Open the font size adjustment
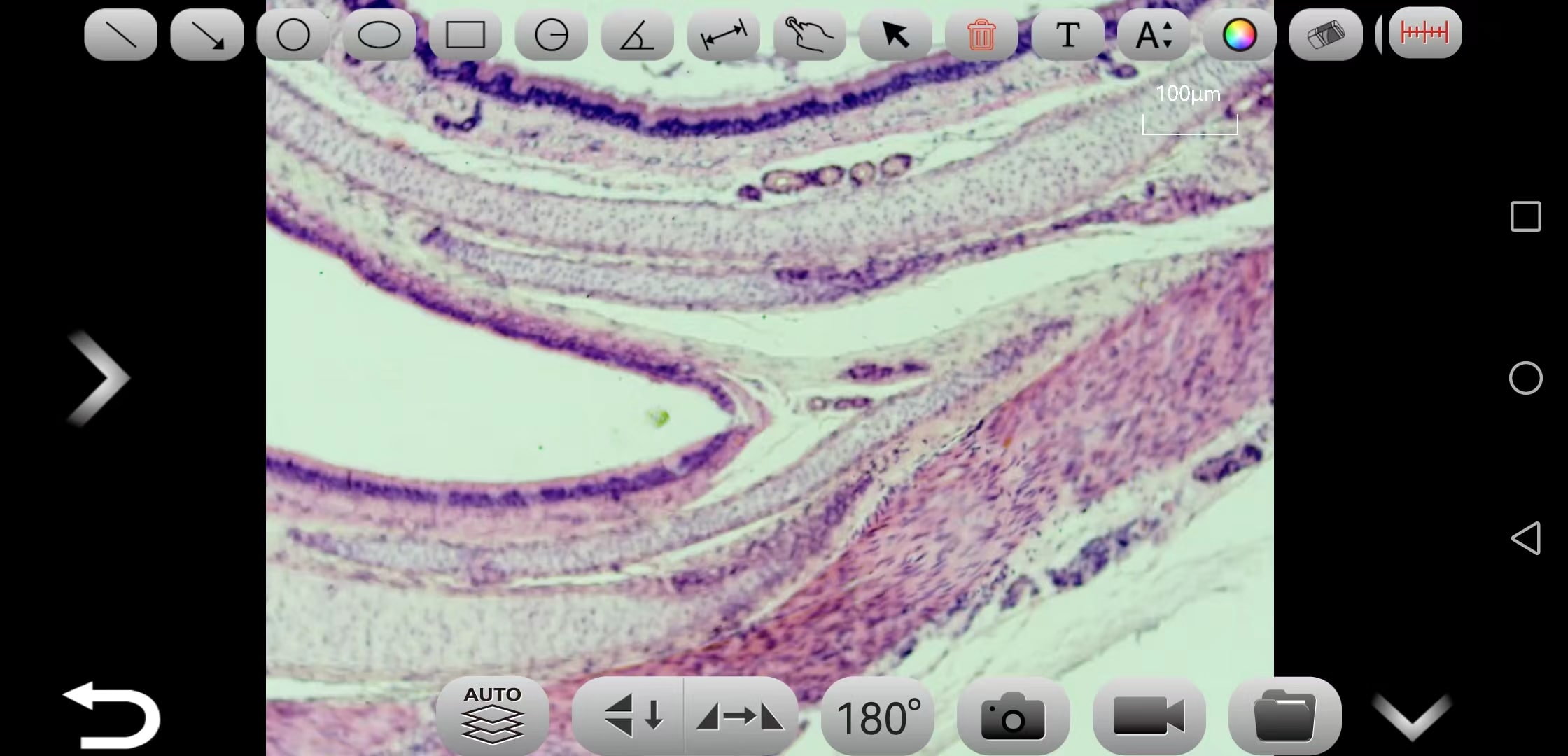Image resolution: width=1568 pixels, height=756 pixels. [x=1154, y=34]
